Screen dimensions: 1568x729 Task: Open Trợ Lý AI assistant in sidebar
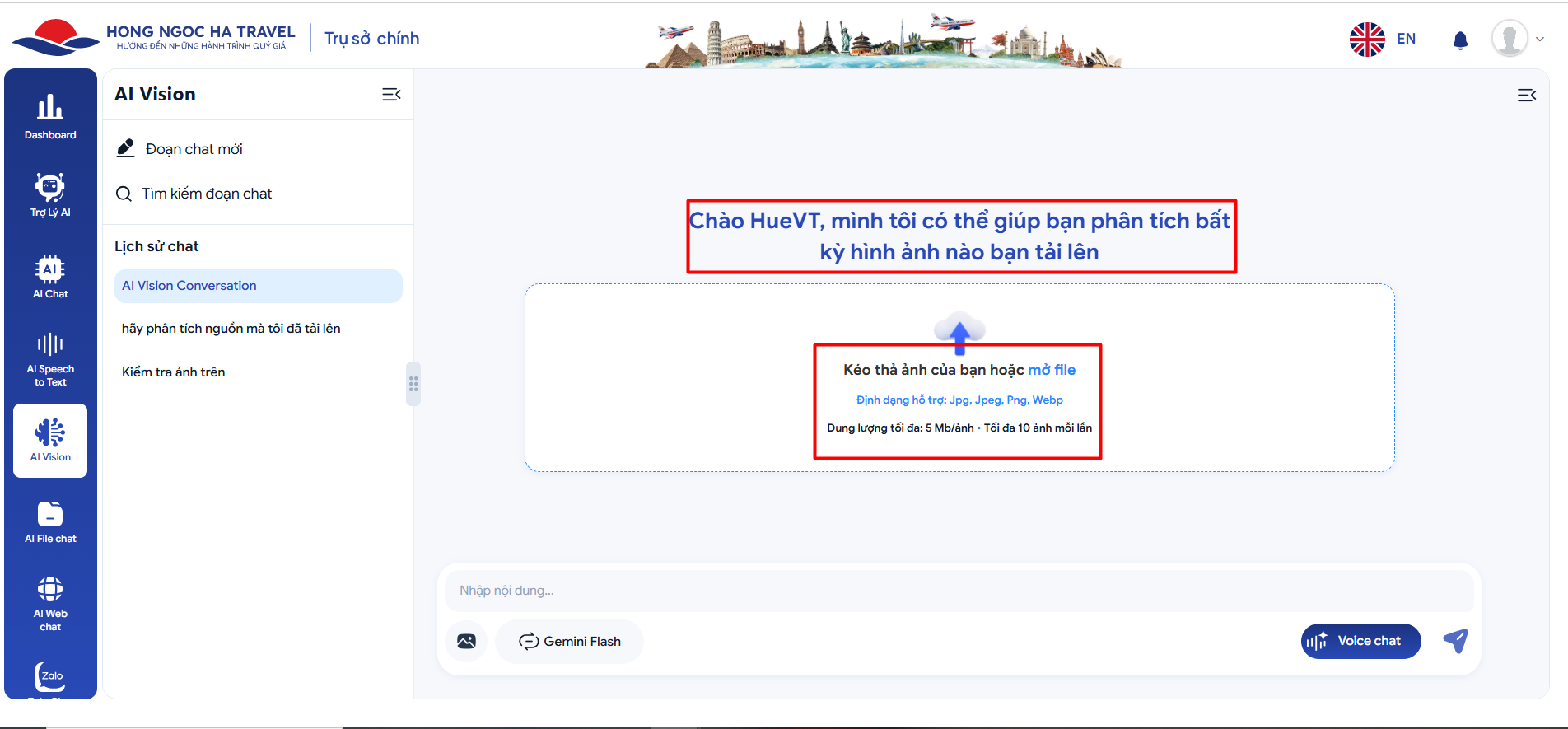(x=50, y=194)
